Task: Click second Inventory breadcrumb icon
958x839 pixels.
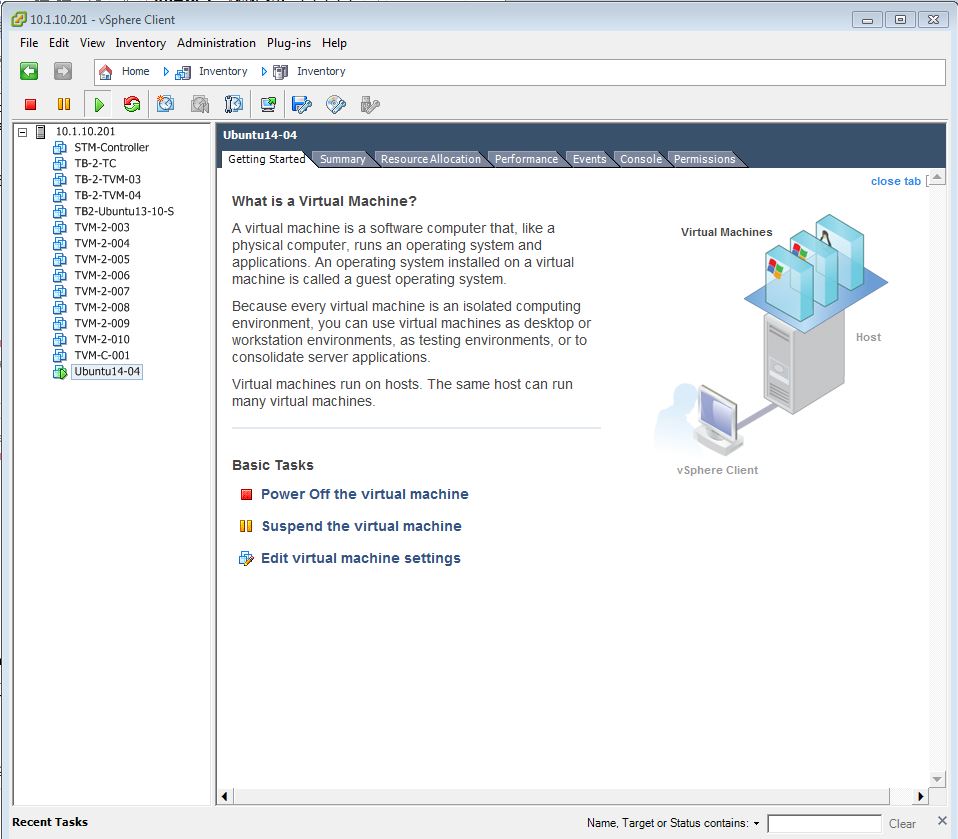Action: point(280,72)
